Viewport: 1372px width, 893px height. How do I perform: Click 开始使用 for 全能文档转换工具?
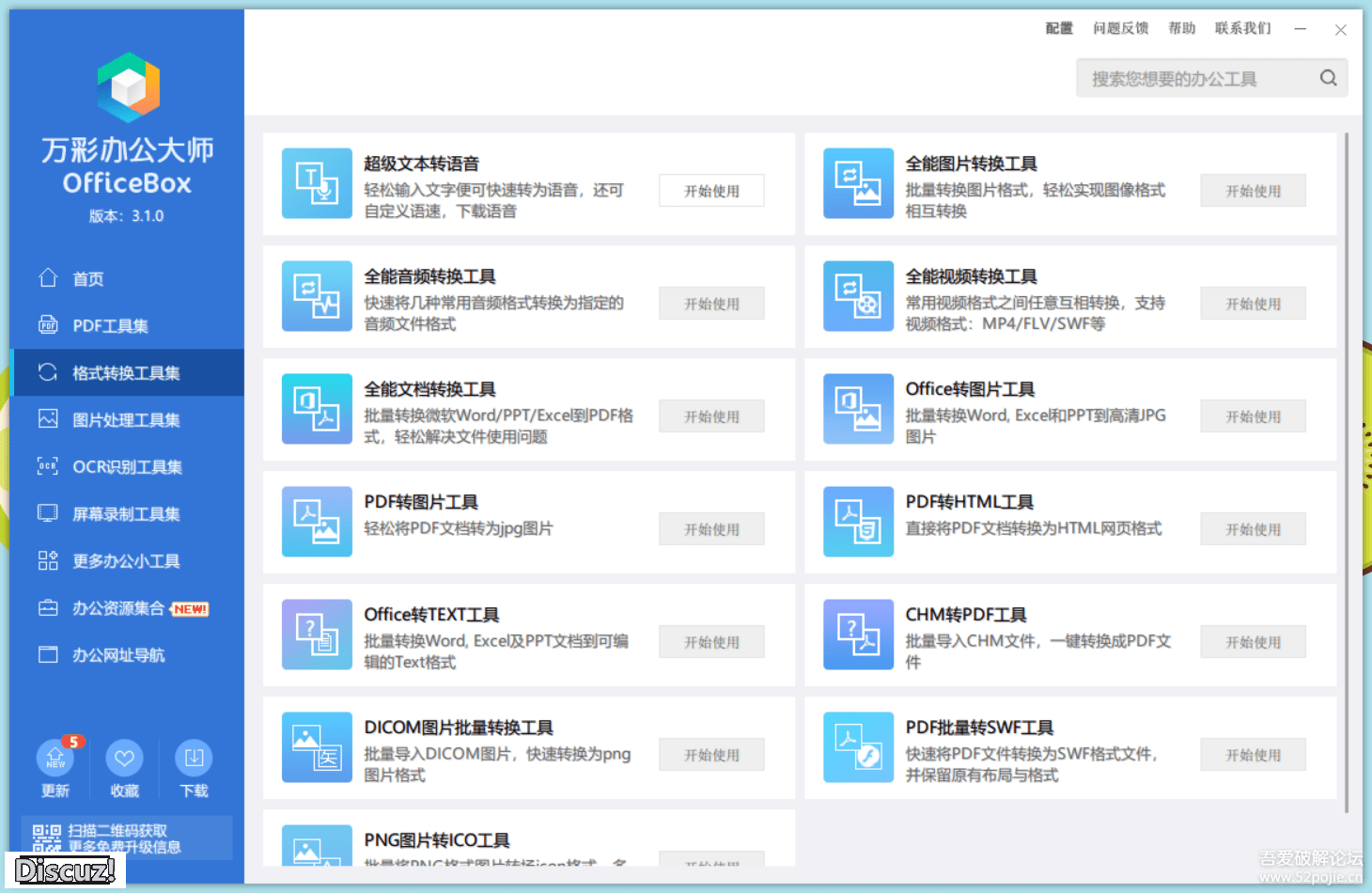coord(711,416)
